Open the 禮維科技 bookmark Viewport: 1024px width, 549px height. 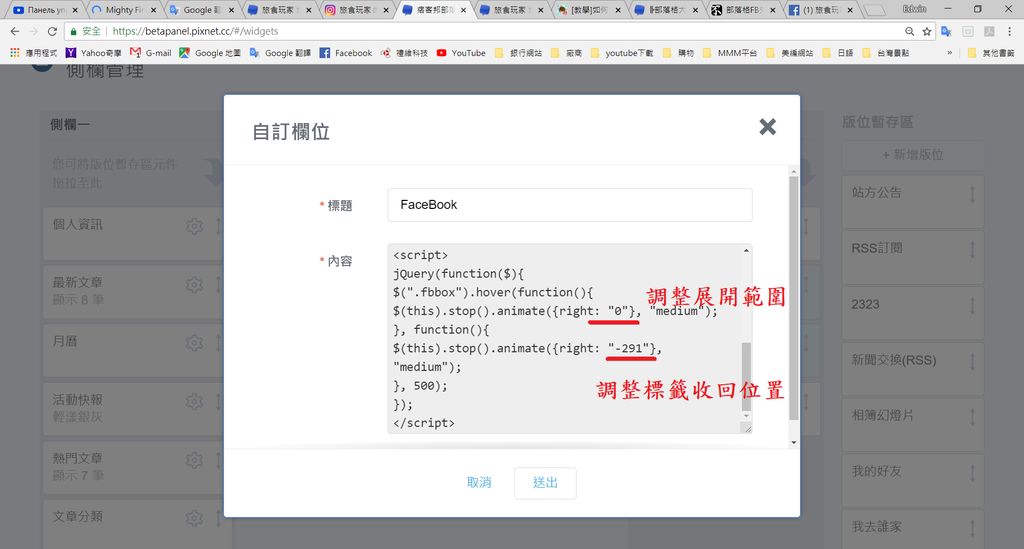[404, 53]
